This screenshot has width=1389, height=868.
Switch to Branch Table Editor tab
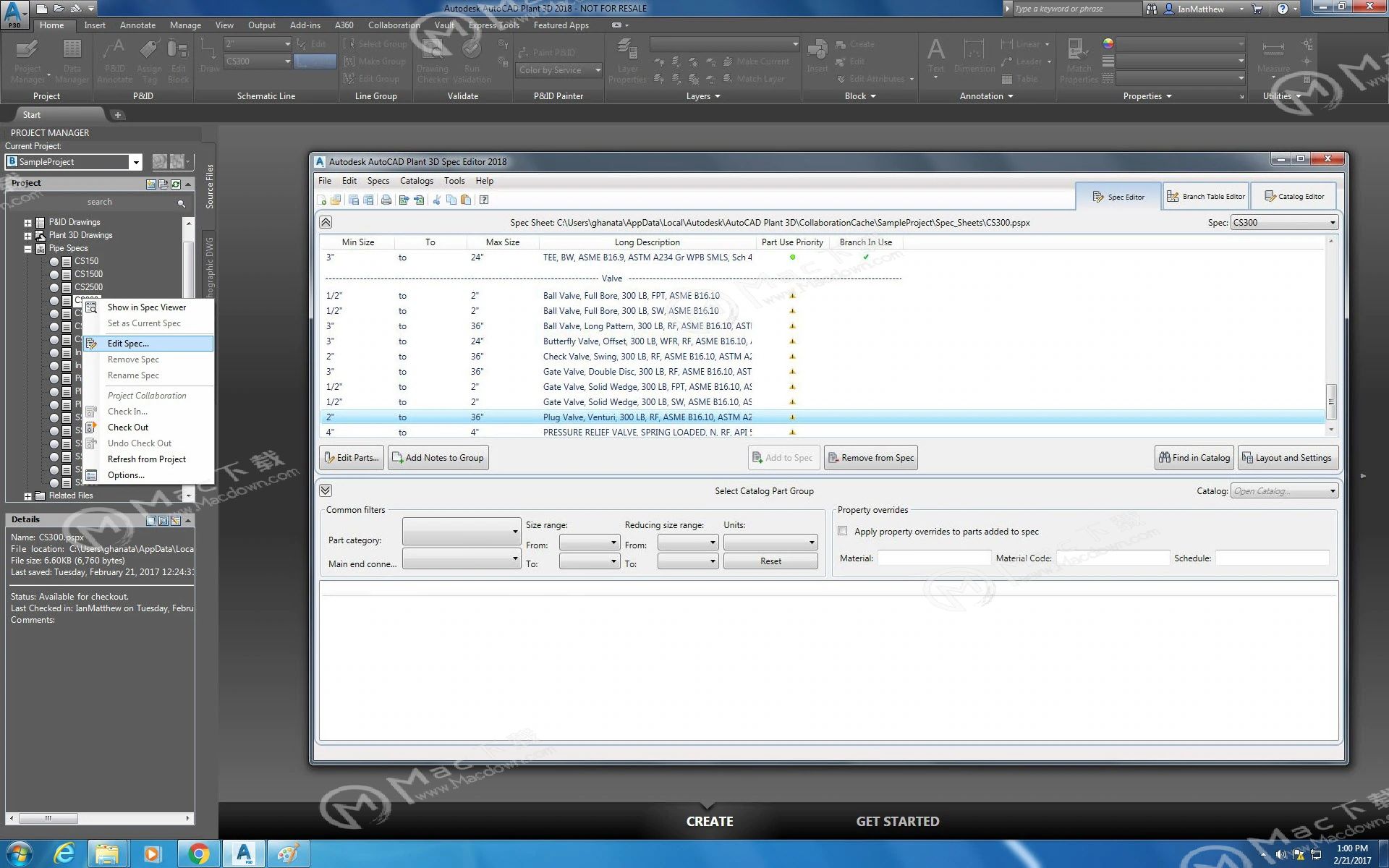click(1205, 197)
